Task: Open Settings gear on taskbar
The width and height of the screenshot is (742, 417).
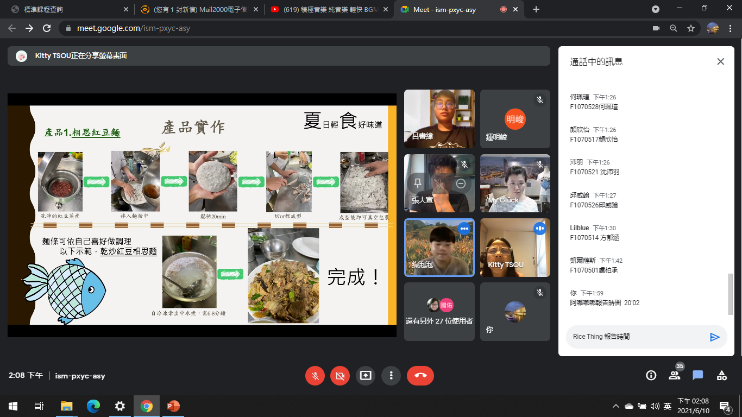Action: (120, 406)
